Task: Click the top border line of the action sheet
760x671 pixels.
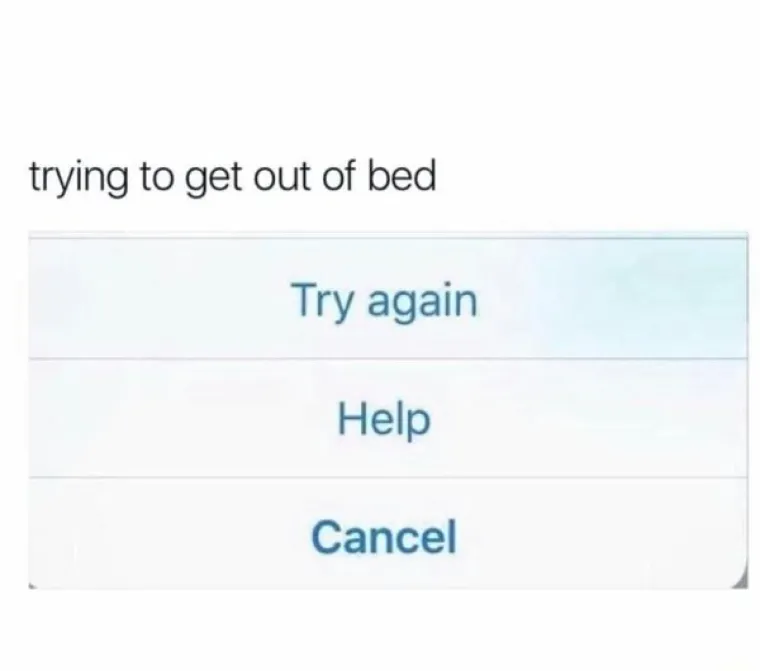Action: [x=388, y=237]
